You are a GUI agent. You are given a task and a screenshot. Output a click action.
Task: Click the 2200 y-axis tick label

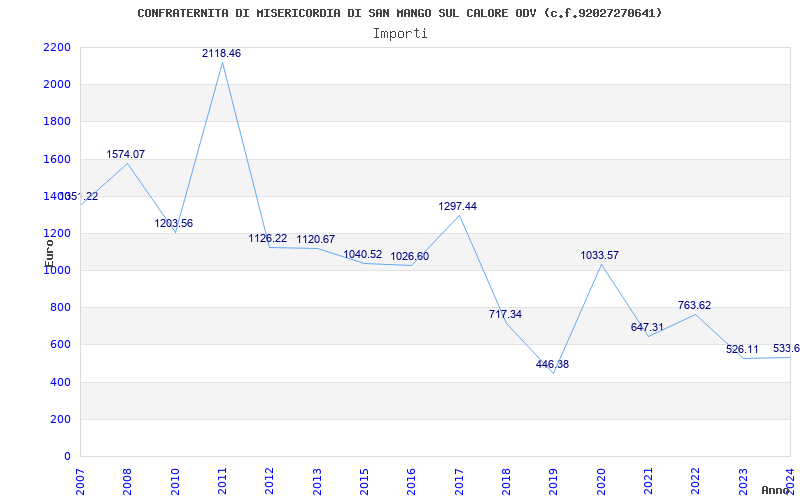pyautogui.click(x=57, y=47)
